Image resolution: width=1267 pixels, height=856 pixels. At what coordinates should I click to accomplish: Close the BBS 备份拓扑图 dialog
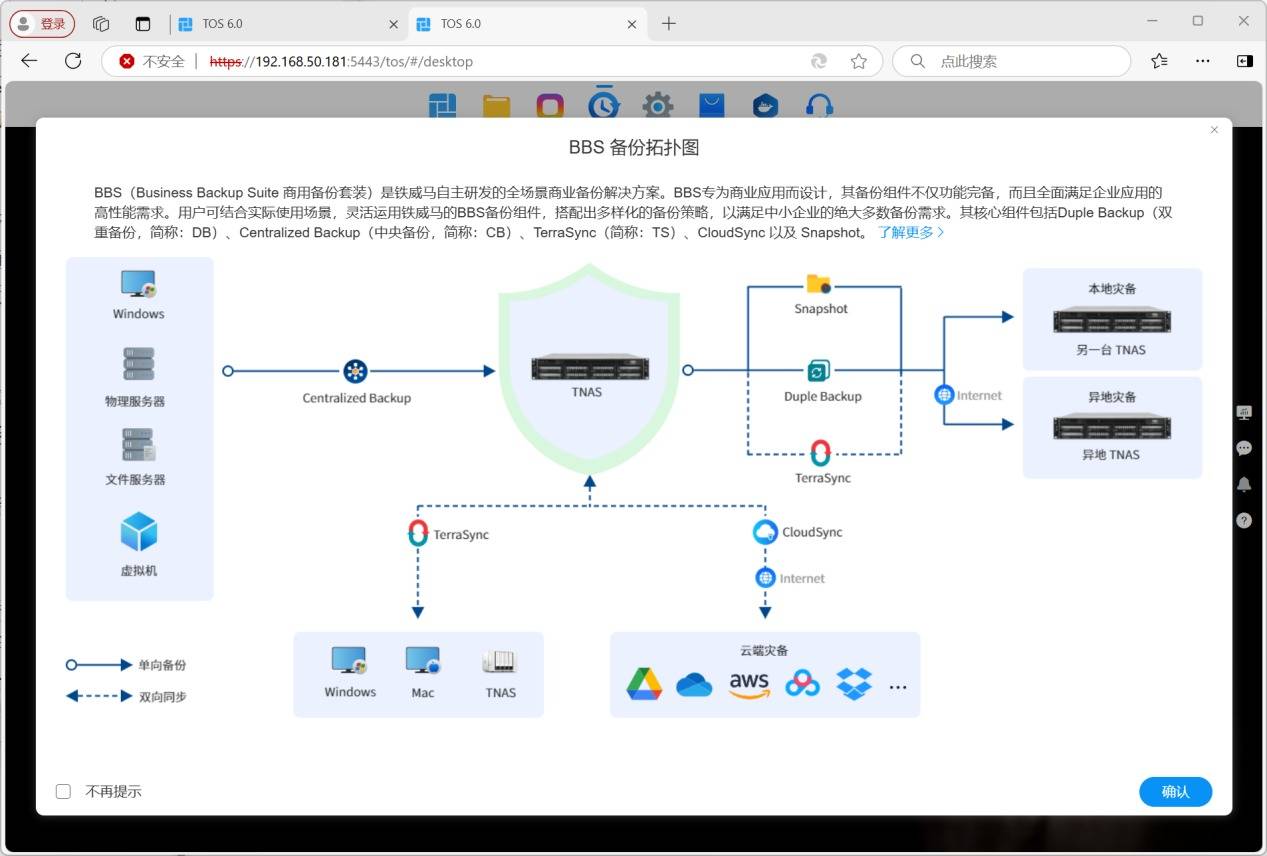coord(1214,130)
